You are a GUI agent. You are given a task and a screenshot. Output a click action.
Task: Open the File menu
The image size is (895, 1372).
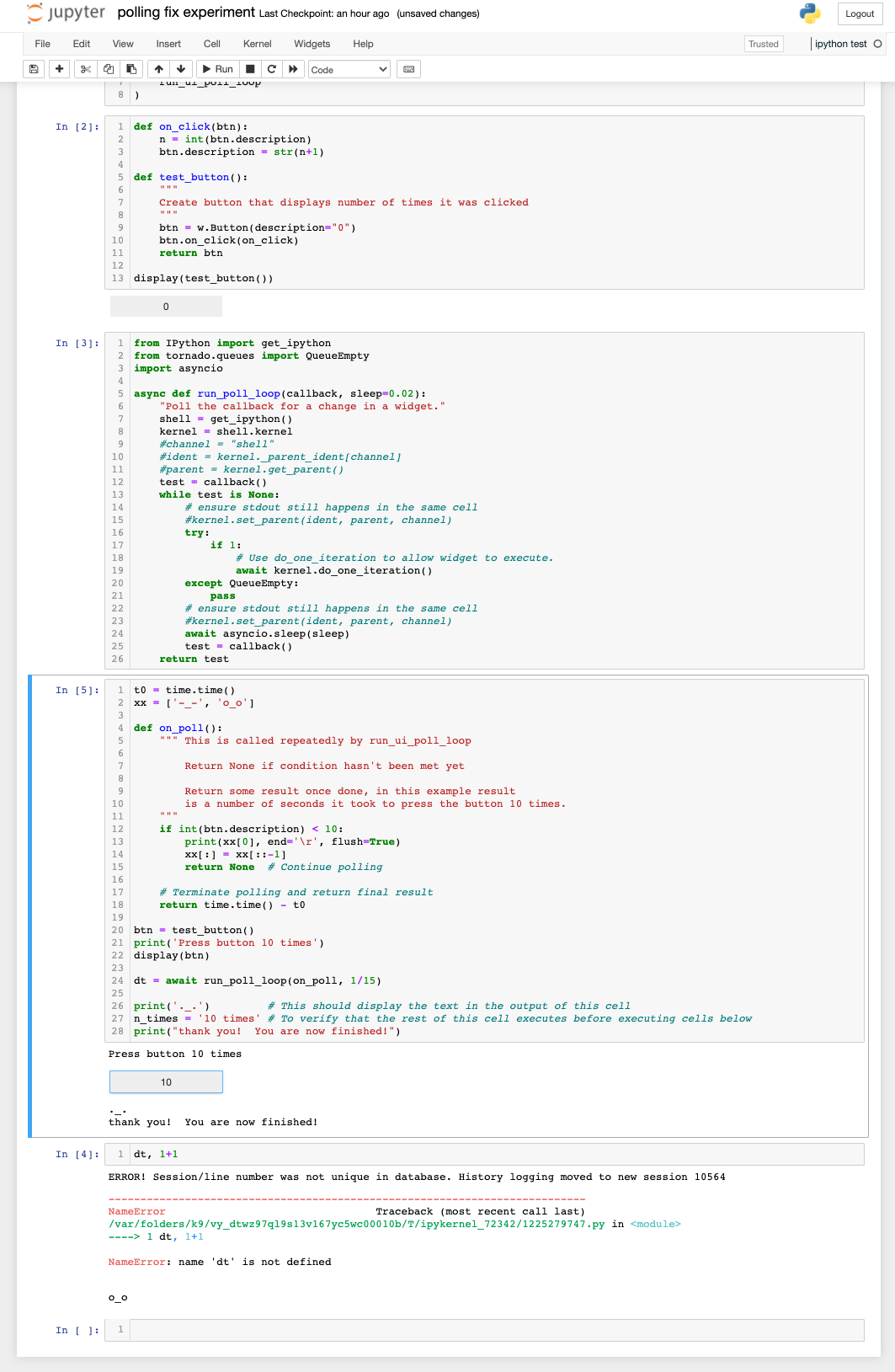tap(43, 44)
